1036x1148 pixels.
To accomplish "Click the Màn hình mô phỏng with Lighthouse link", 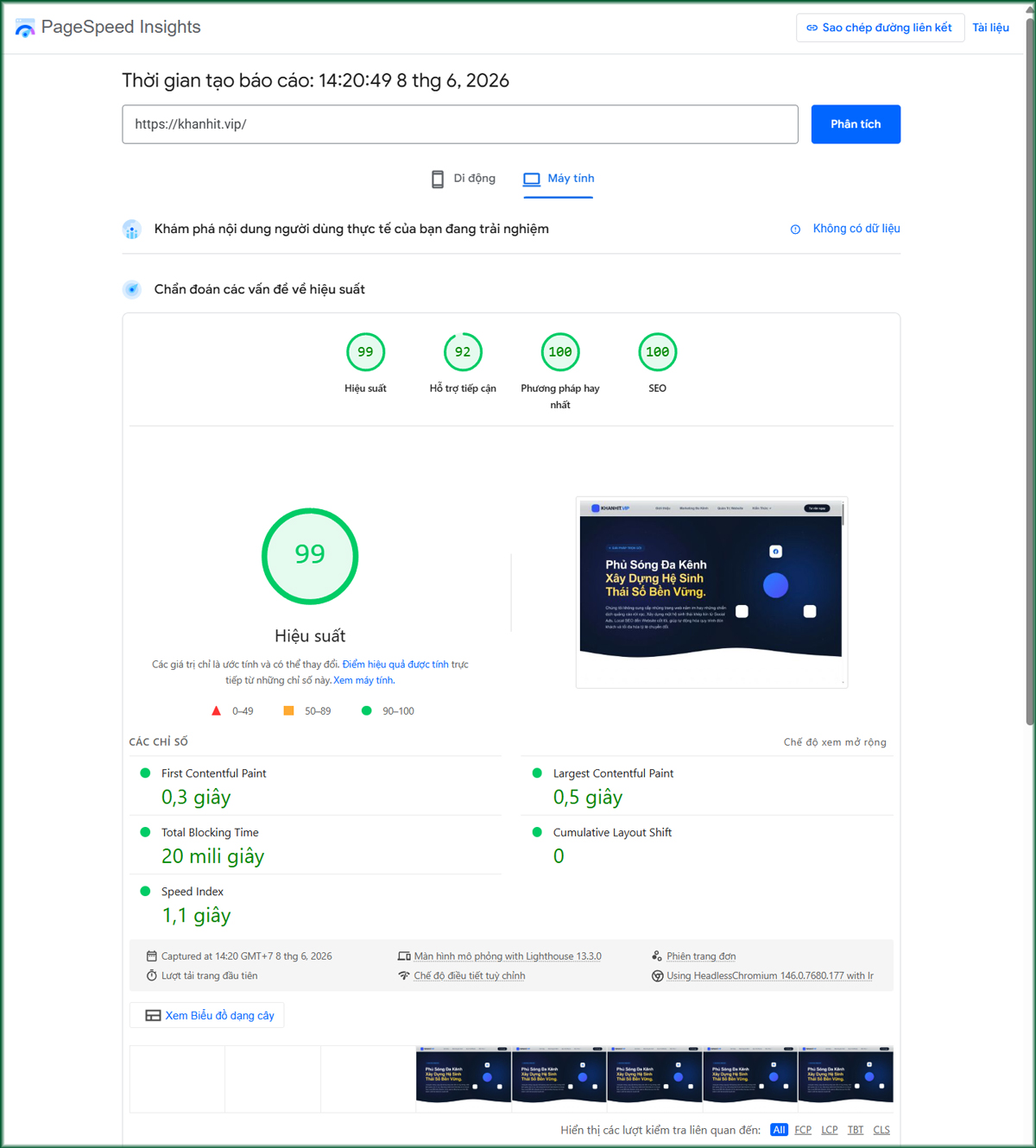I will [508, 956].
